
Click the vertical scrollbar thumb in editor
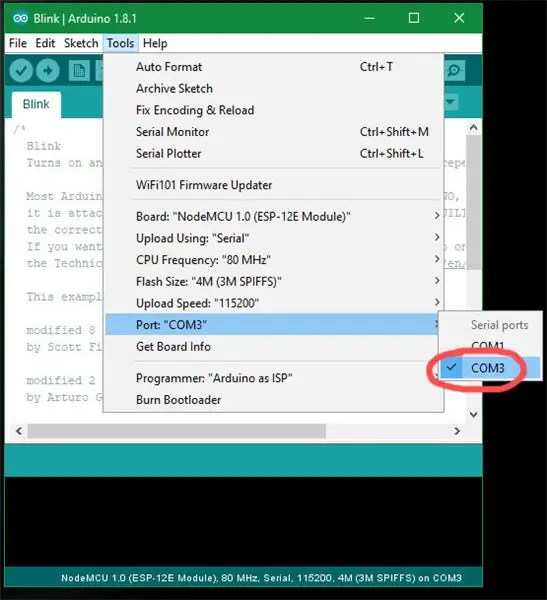click(x=474, y=202)
